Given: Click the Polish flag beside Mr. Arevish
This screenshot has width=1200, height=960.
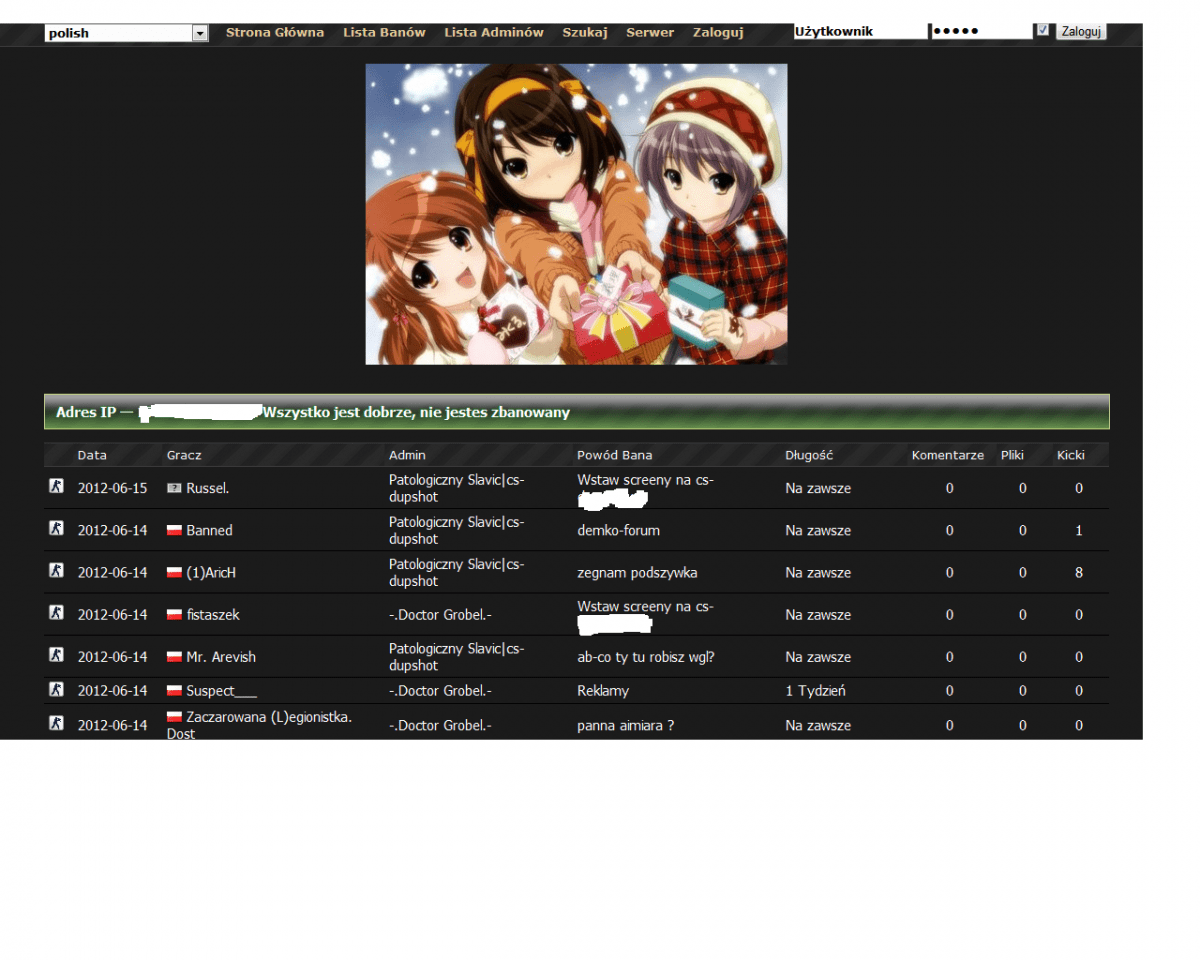Looking at the screenshot, I should point(174,656).
